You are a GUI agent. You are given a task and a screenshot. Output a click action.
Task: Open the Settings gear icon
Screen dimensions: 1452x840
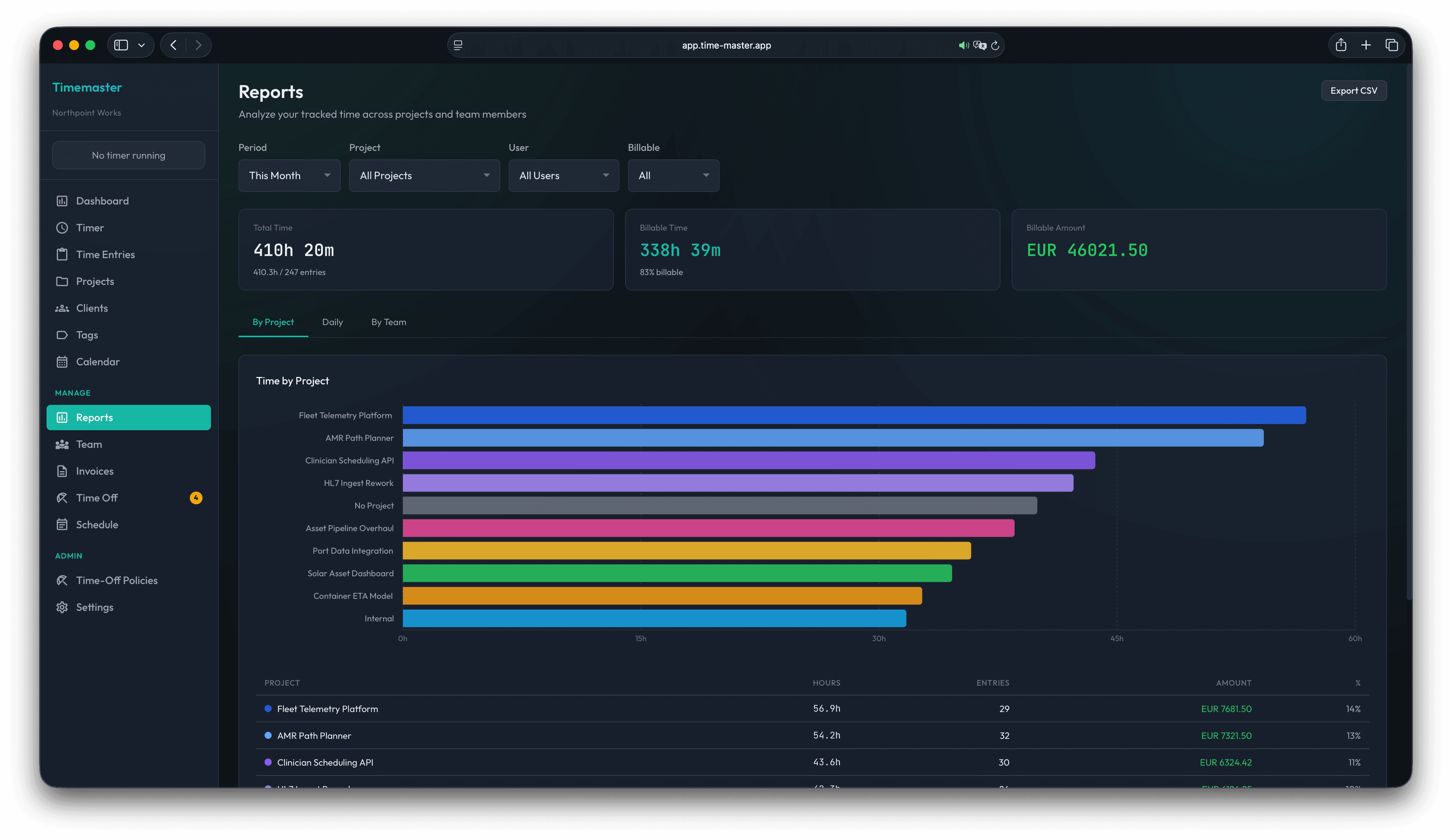pyautogui.click(x=62, y=607)
